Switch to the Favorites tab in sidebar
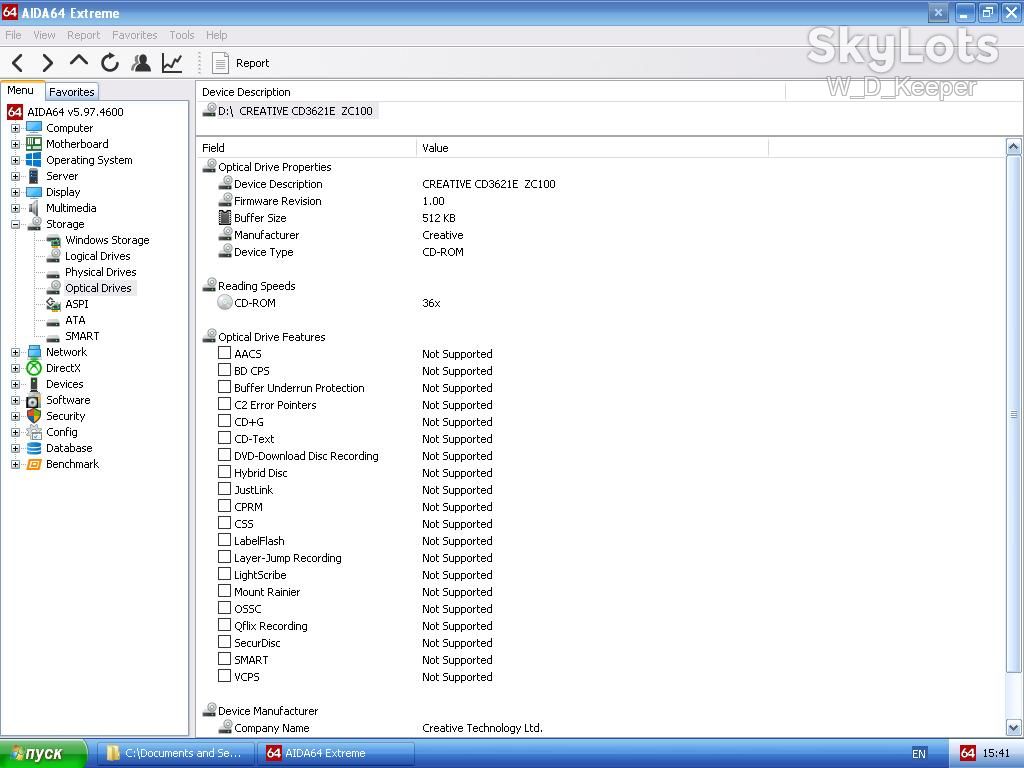 pyautogui.click(x=72, y=92)
